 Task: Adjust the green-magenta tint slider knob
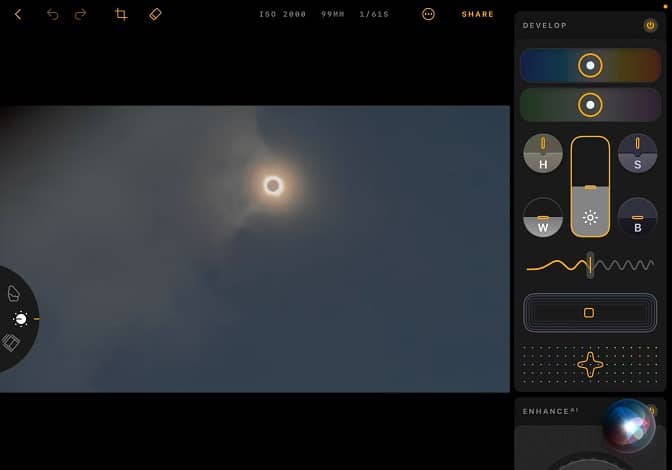pyautogui.click(x=590, y=105)
